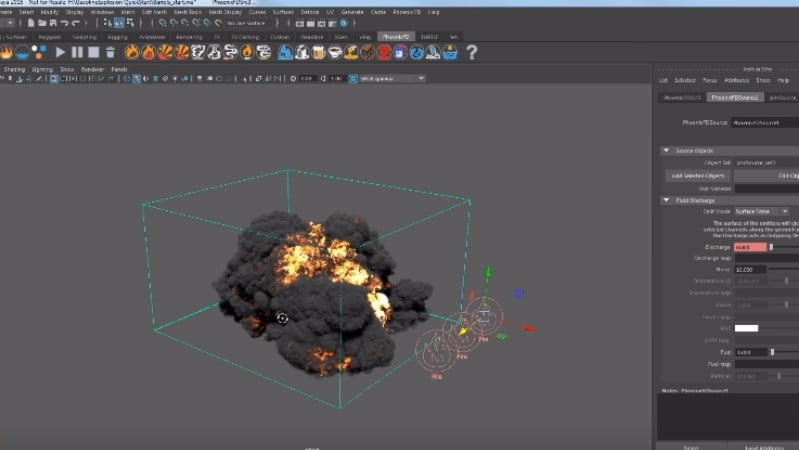Click the Undo arrow icon
This screenshot has width=799, height=450.
tap(64, 23)
